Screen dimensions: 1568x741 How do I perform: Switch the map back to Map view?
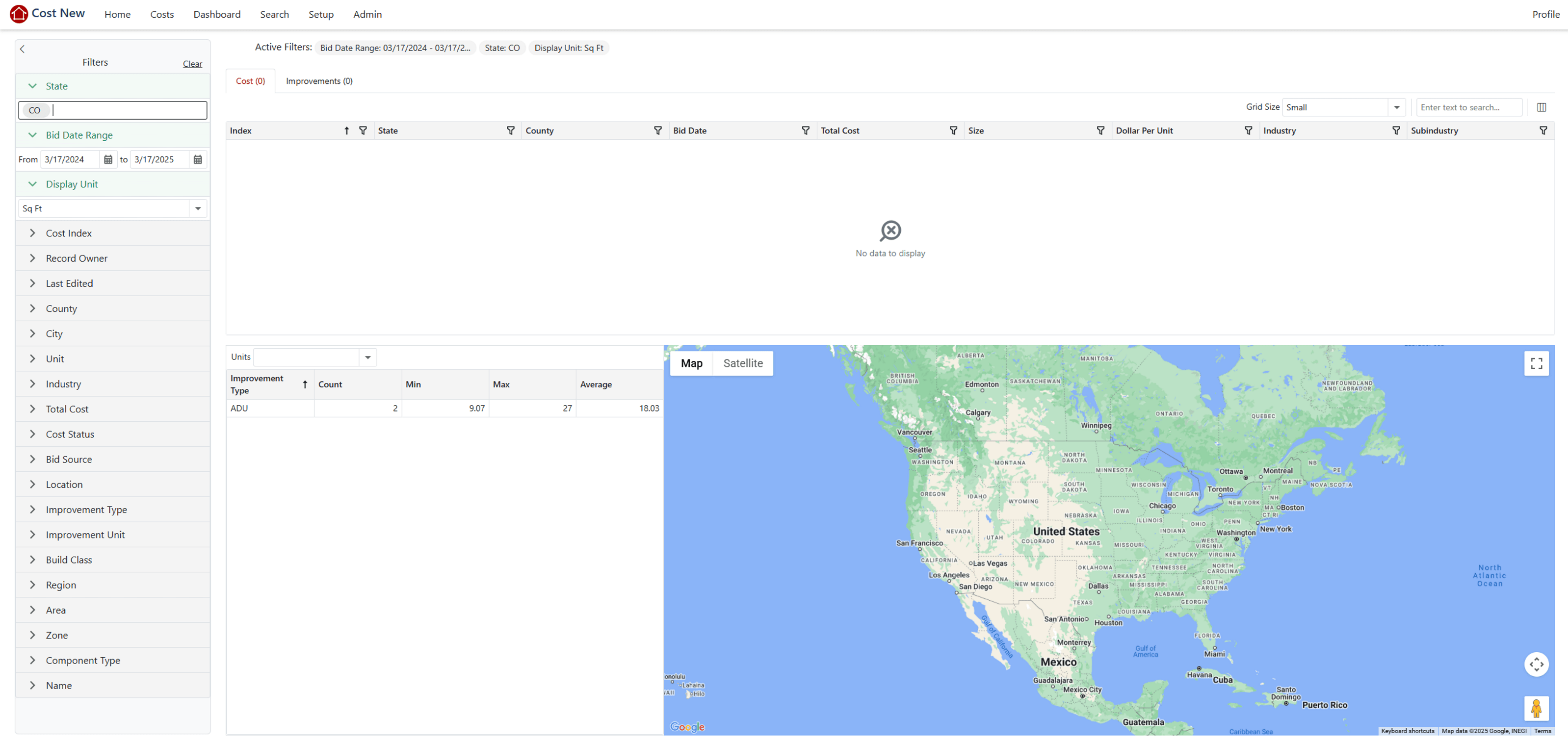pos(691,363)
